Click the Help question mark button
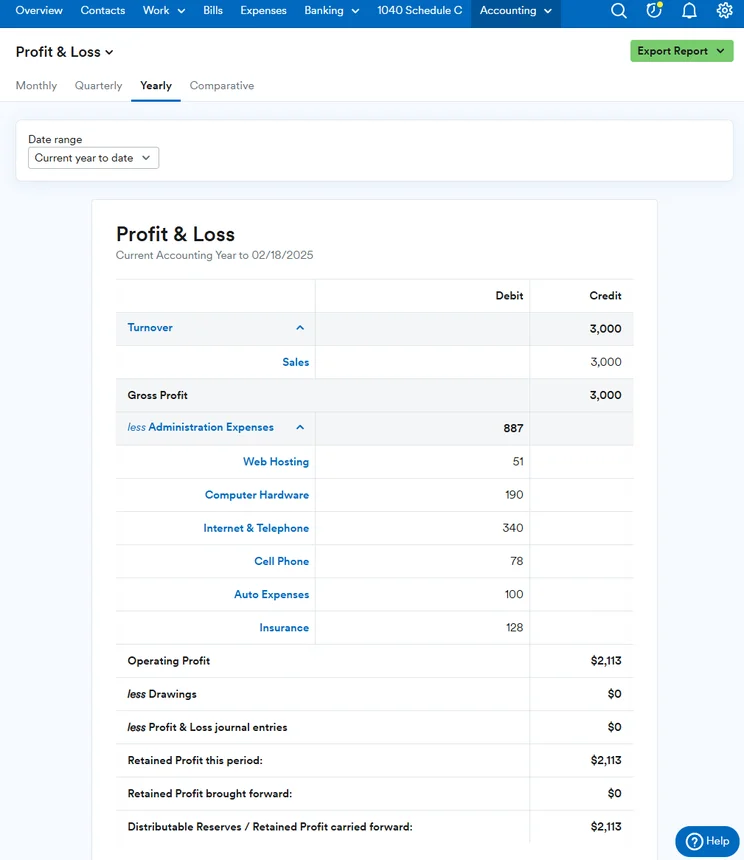Screen dimensions: 744x860 707,841
